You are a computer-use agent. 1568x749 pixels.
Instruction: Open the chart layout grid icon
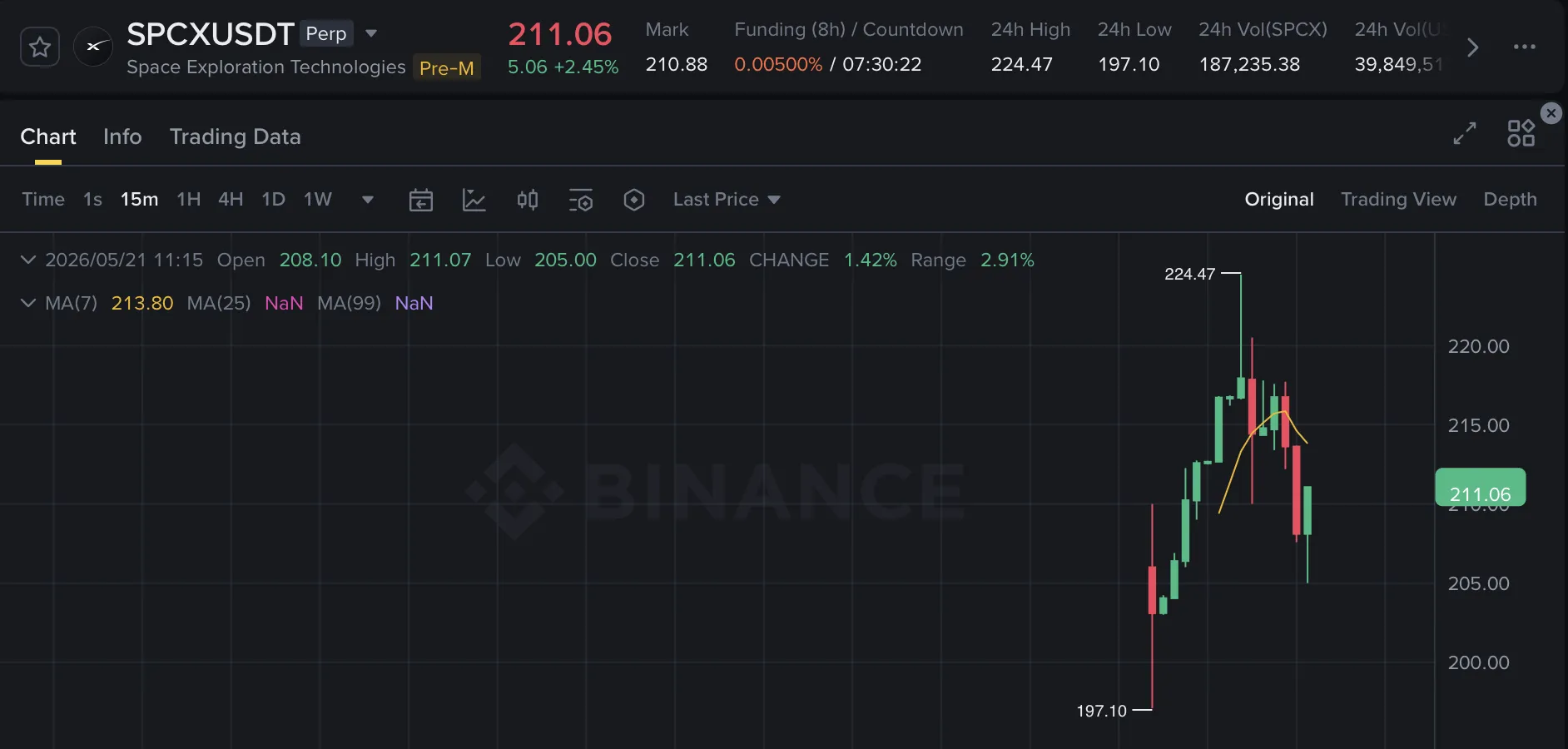(1521, 133)
